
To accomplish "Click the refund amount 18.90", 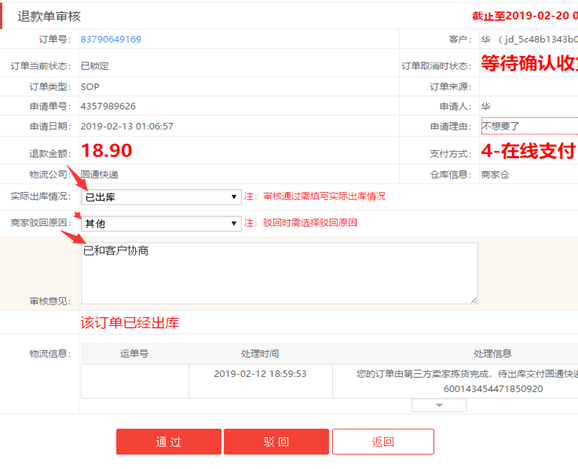I will pyautogui.click(x=107, y=150).
